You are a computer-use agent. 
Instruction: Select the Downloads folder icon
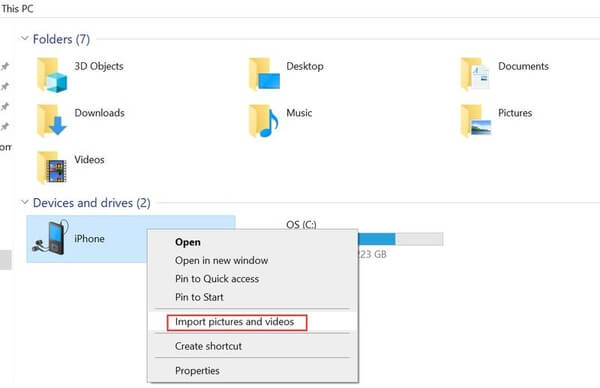(x=52, y=121)
